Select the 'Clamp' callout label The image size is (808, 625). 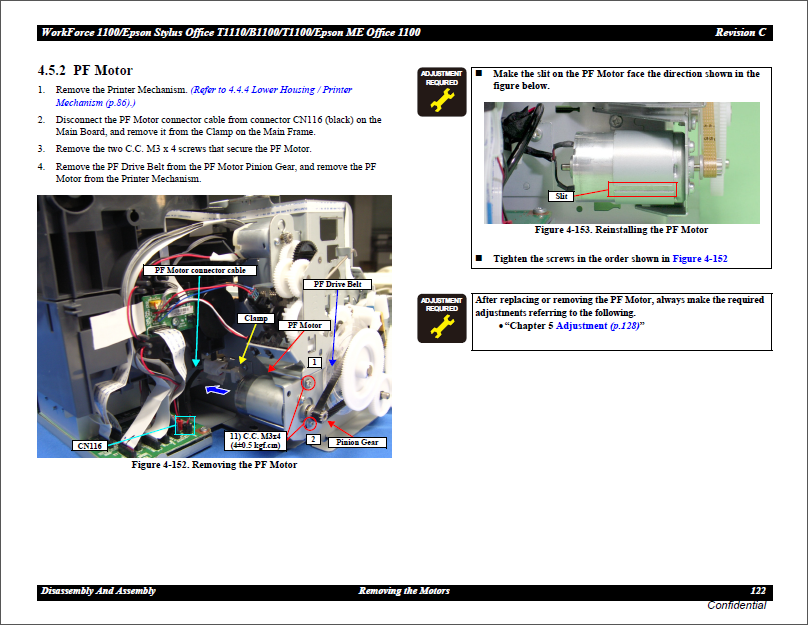tap(256, 318)
